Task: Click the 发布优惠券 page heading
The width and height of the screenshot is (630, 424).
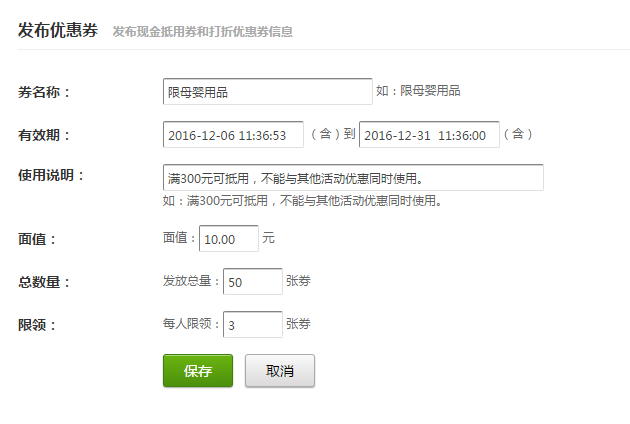Action: tap(58, 30)
